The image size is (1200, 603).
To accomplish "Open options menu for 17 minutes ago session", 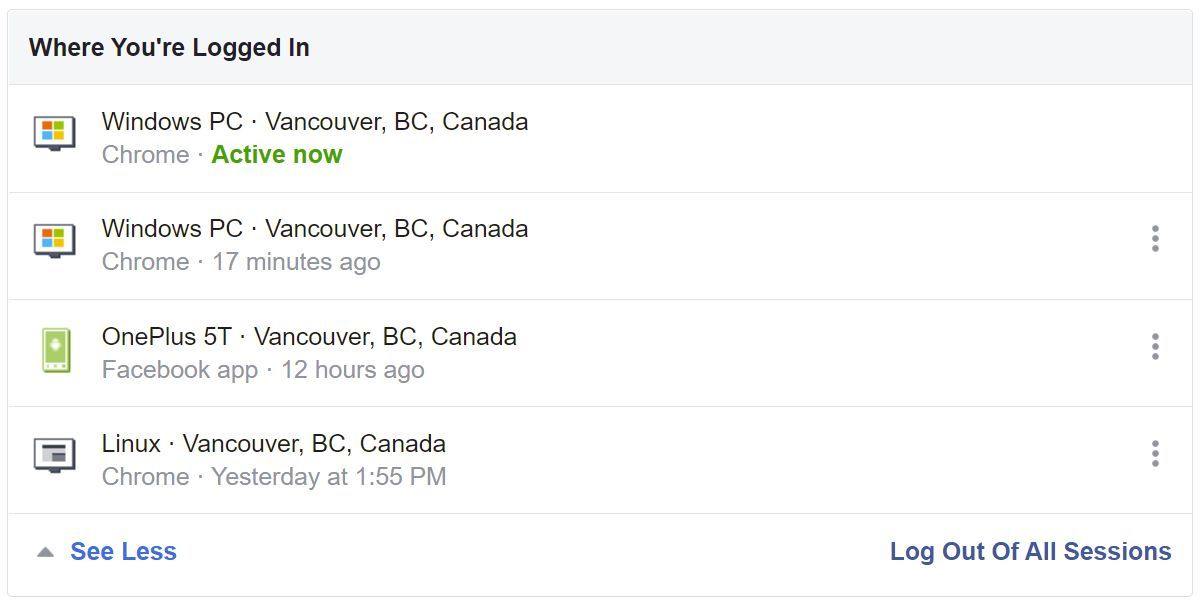I will 1155,239.
